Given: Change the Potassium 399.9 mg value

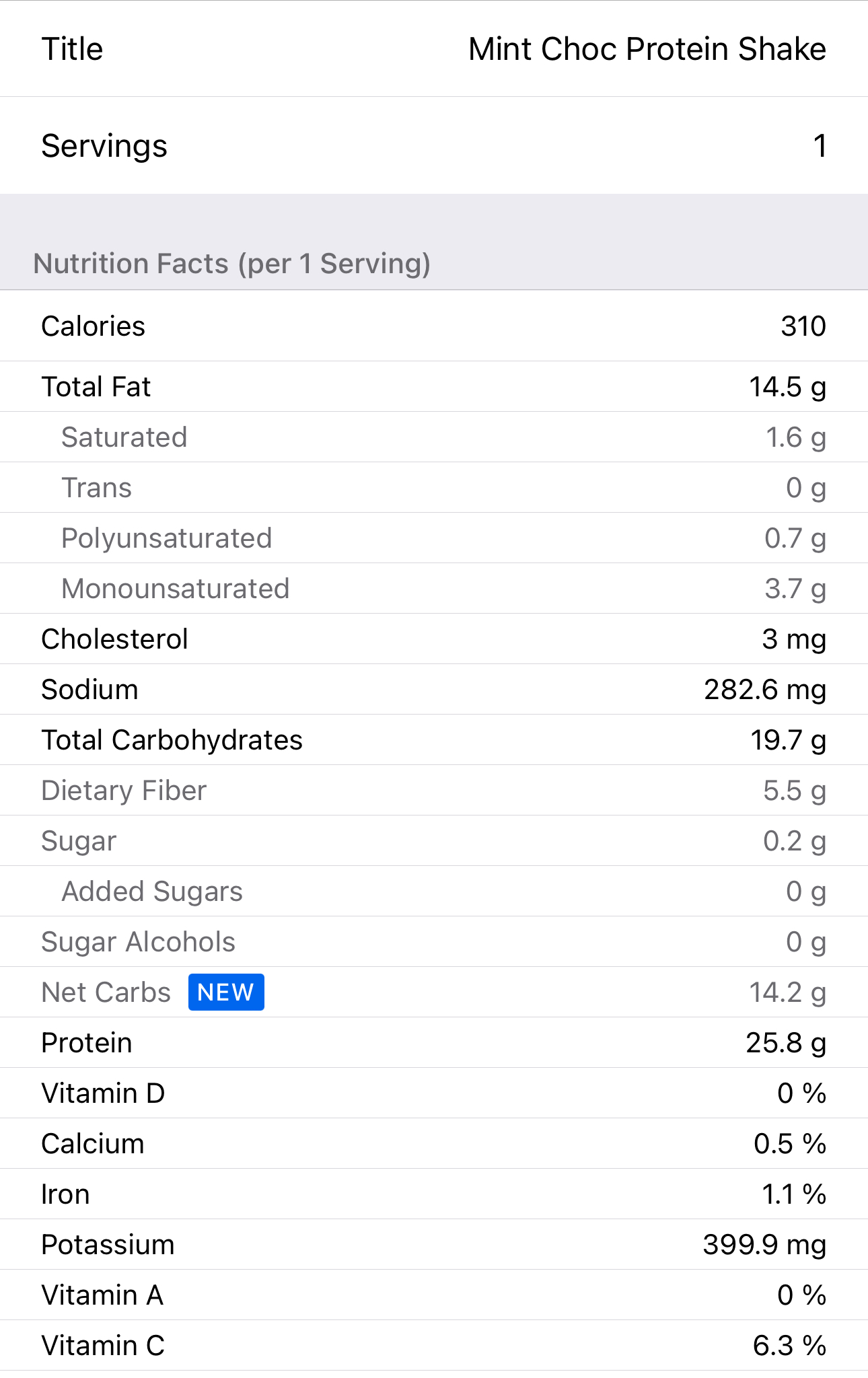Looking at the screenshot, I should tap(764, 1245).
